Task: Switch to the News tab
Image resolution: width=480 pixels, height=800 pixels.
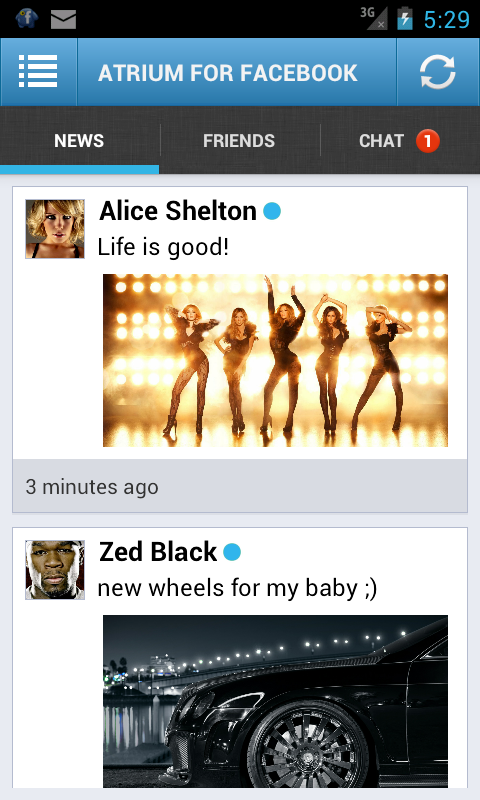Action: click(79, 141)
